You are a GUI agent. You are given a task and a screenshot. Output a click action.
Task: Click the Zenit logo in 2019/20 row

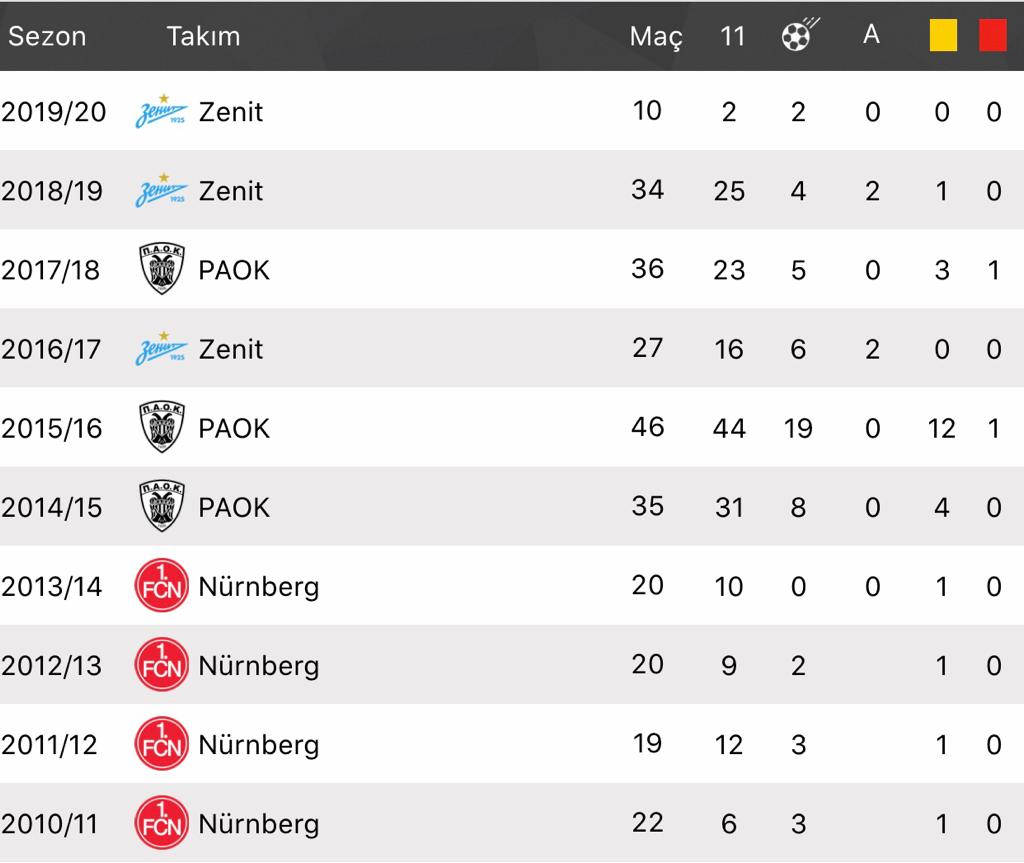click(x=161, y=111)
